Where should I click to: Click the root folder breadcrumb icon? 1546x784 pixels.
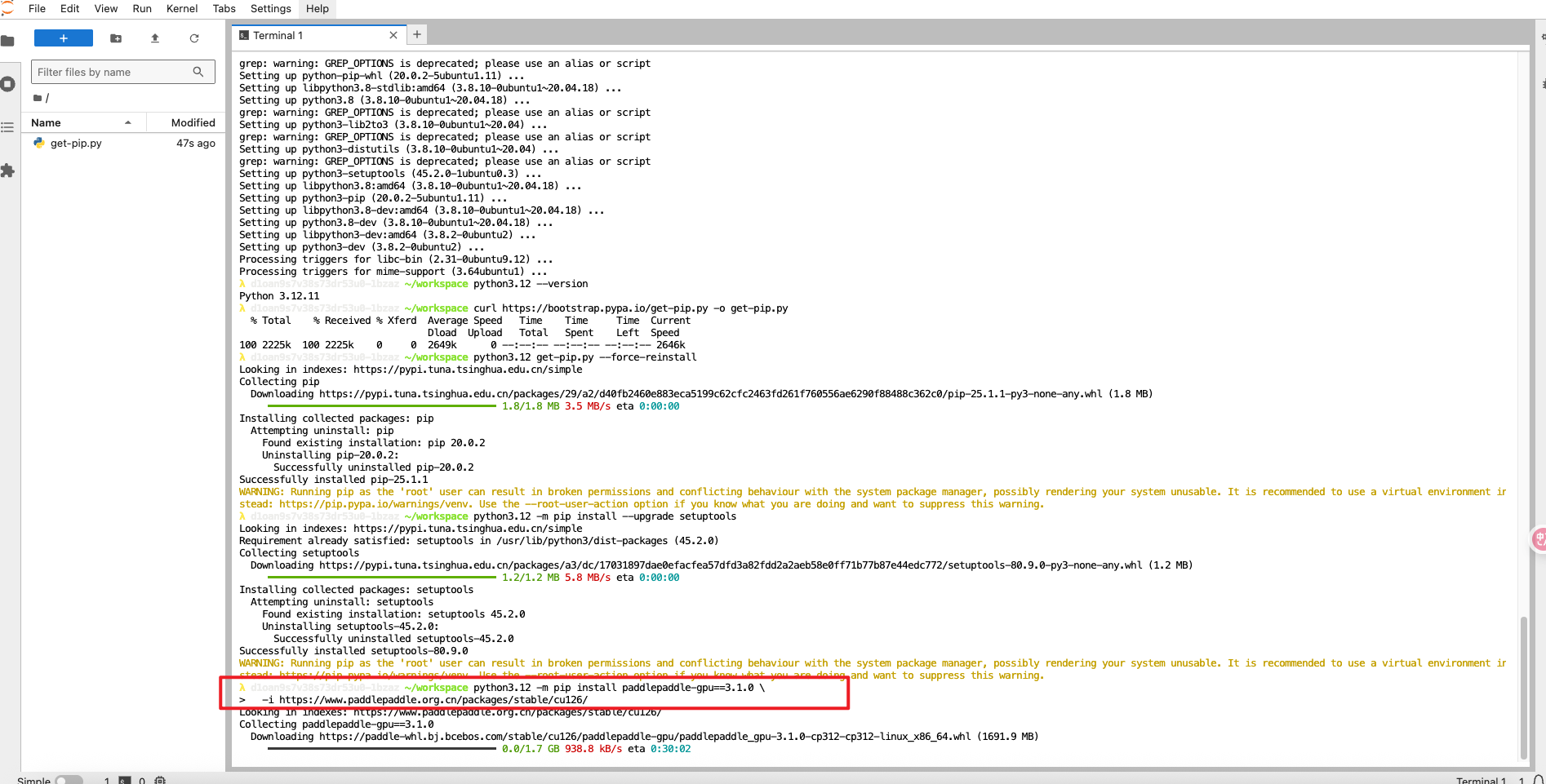pyautogui.click(x=38, y=98)
